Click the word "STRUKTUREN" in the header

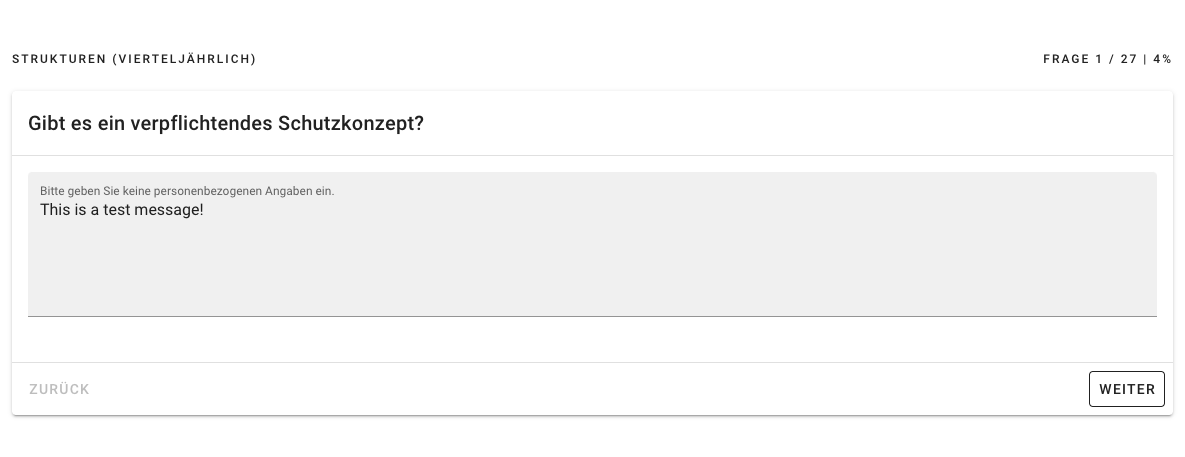click(x=58, y=59)
